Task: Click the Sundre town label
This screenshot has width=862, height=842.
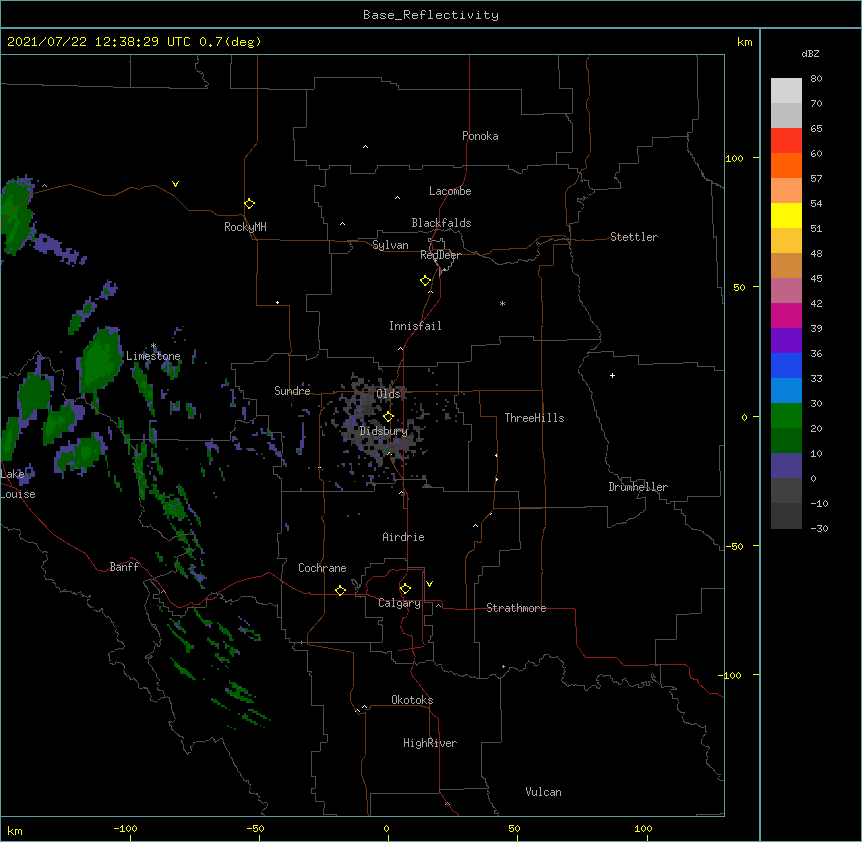Action: tap(292, 391)
